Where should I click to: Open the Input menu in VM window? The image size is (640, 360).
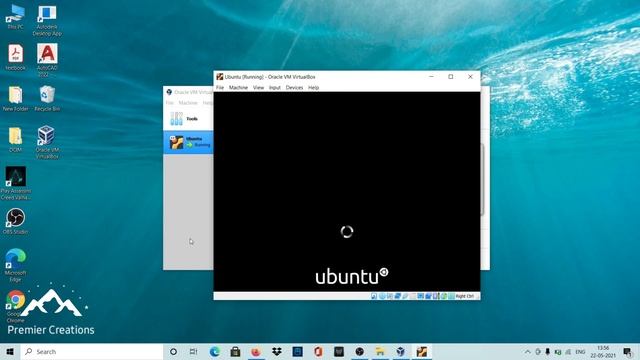pos(275,87)
